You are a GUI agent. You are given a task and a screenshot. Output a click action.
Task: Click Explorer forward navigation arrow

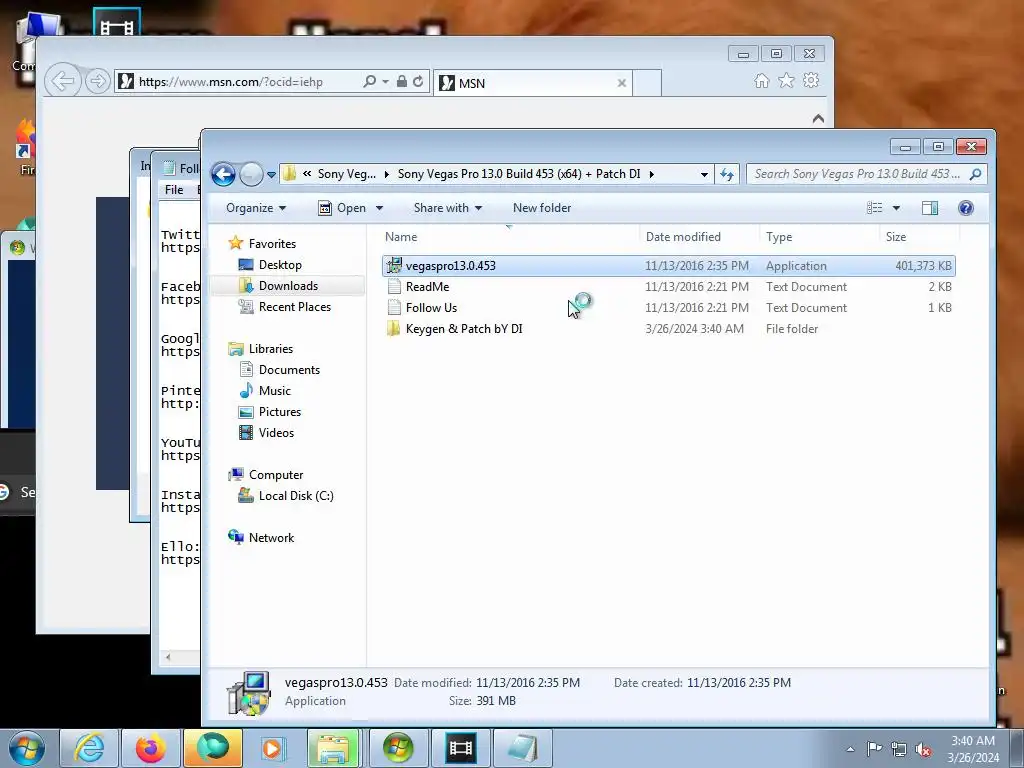point(251,174)
